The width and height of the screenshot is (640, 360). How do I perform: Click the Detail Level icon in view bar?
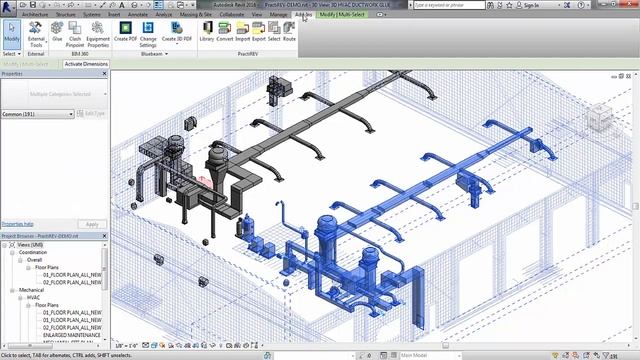coord(146,345)
